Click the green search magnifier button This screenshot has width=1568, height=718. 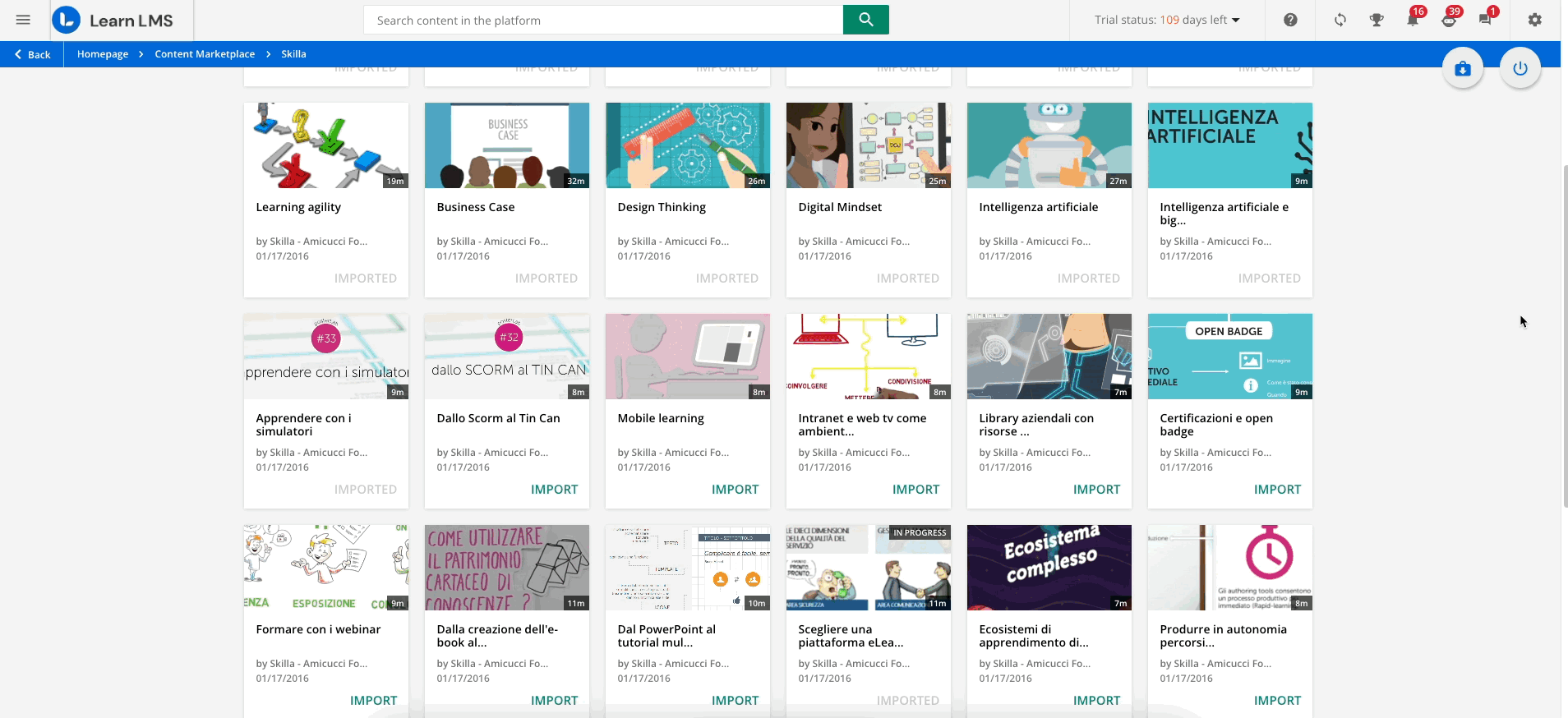[x=865, y=20]
